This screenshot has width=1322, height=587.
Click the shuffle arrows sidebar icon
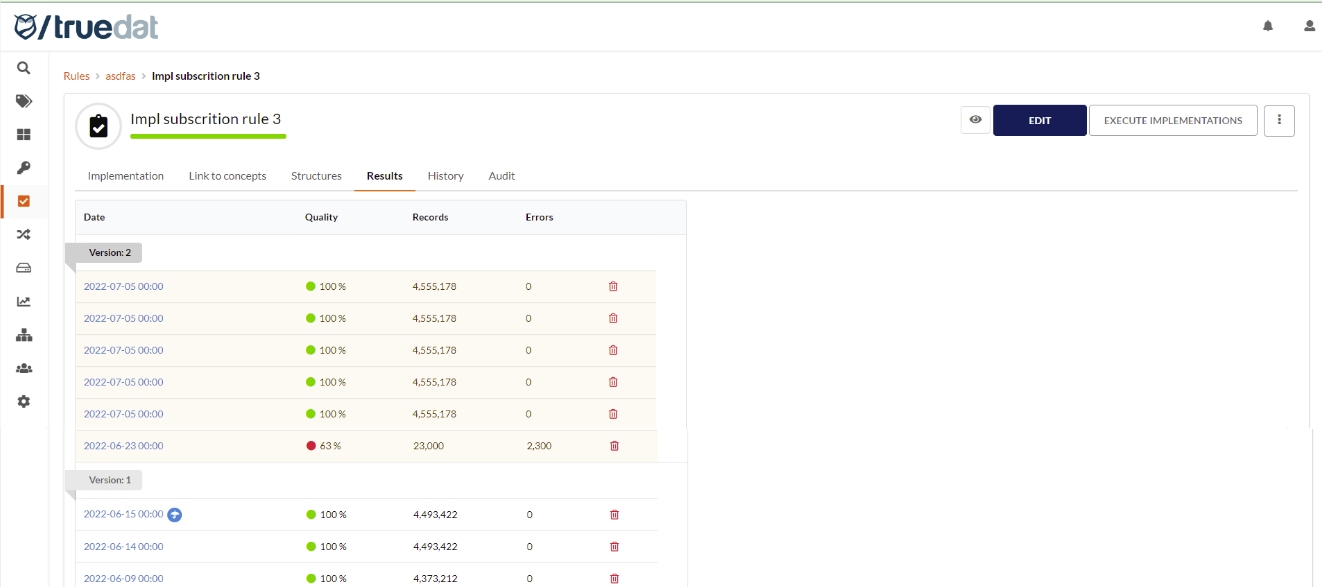click(24, 234)
